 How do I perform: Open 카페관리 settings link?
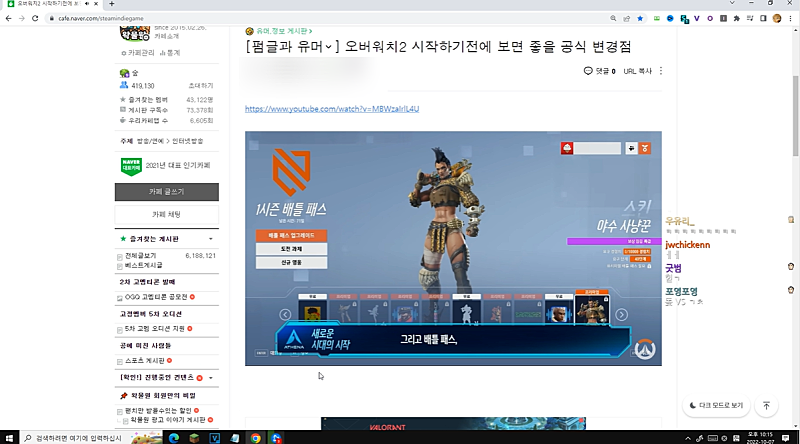click(138, 53)
